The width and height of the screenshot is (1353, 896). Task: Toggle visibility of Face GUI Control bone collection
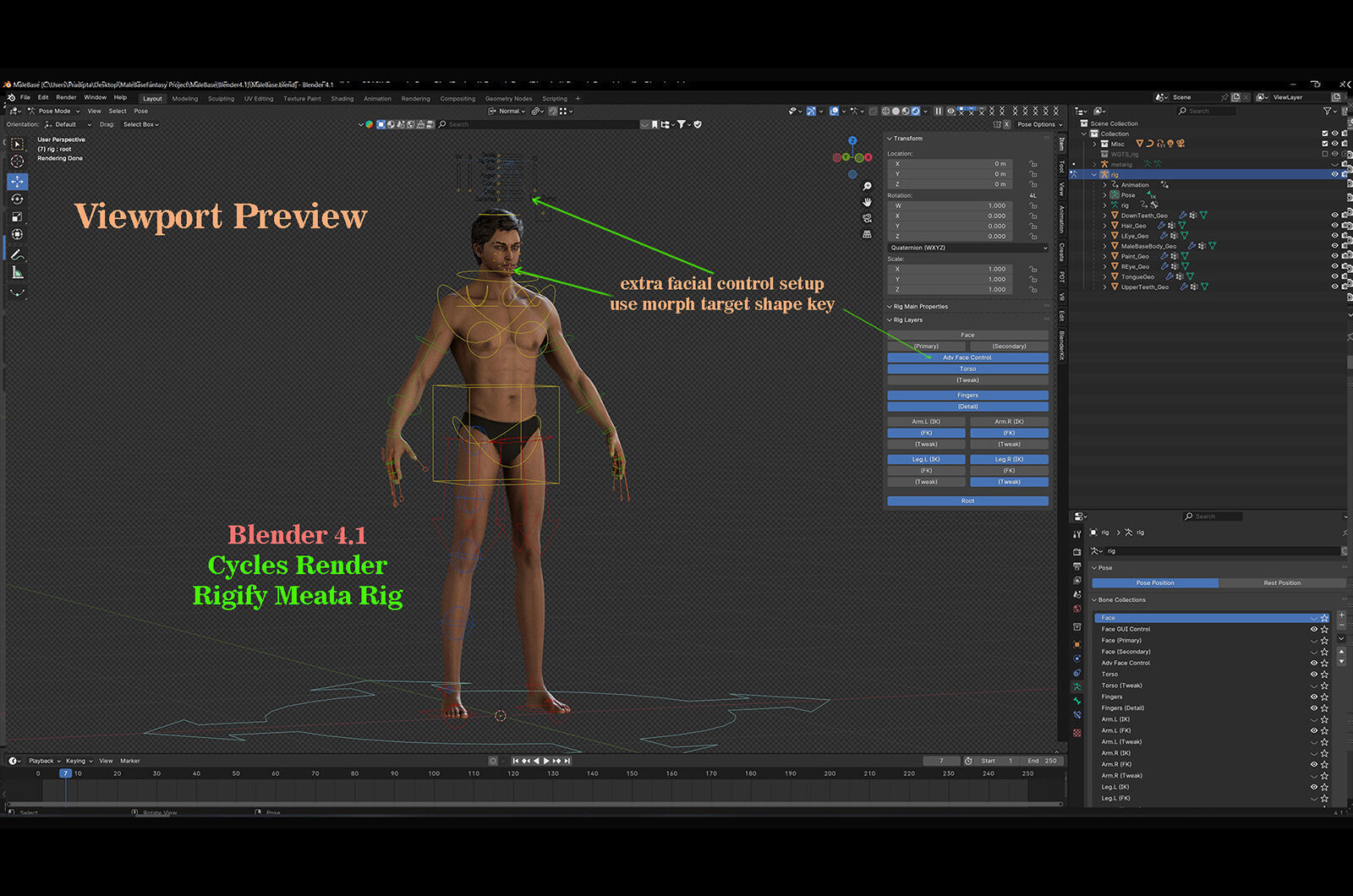tap(1314, 629)
